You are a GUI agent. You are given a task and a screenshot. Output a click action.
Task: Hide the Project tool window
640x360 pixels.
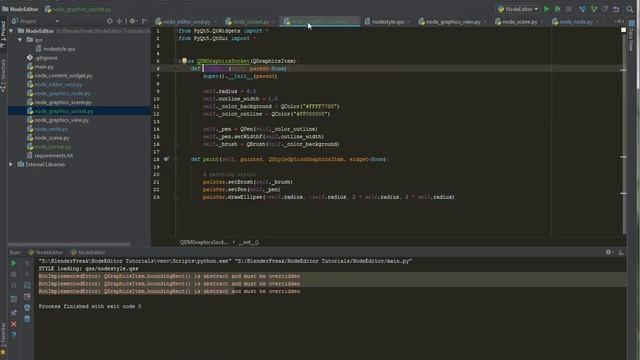coord(144,21)
